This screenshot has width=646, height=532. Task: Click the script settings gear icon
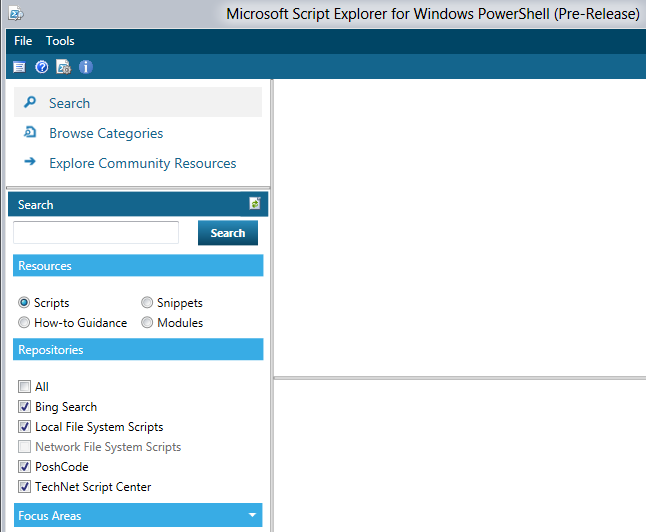[63, 67]
